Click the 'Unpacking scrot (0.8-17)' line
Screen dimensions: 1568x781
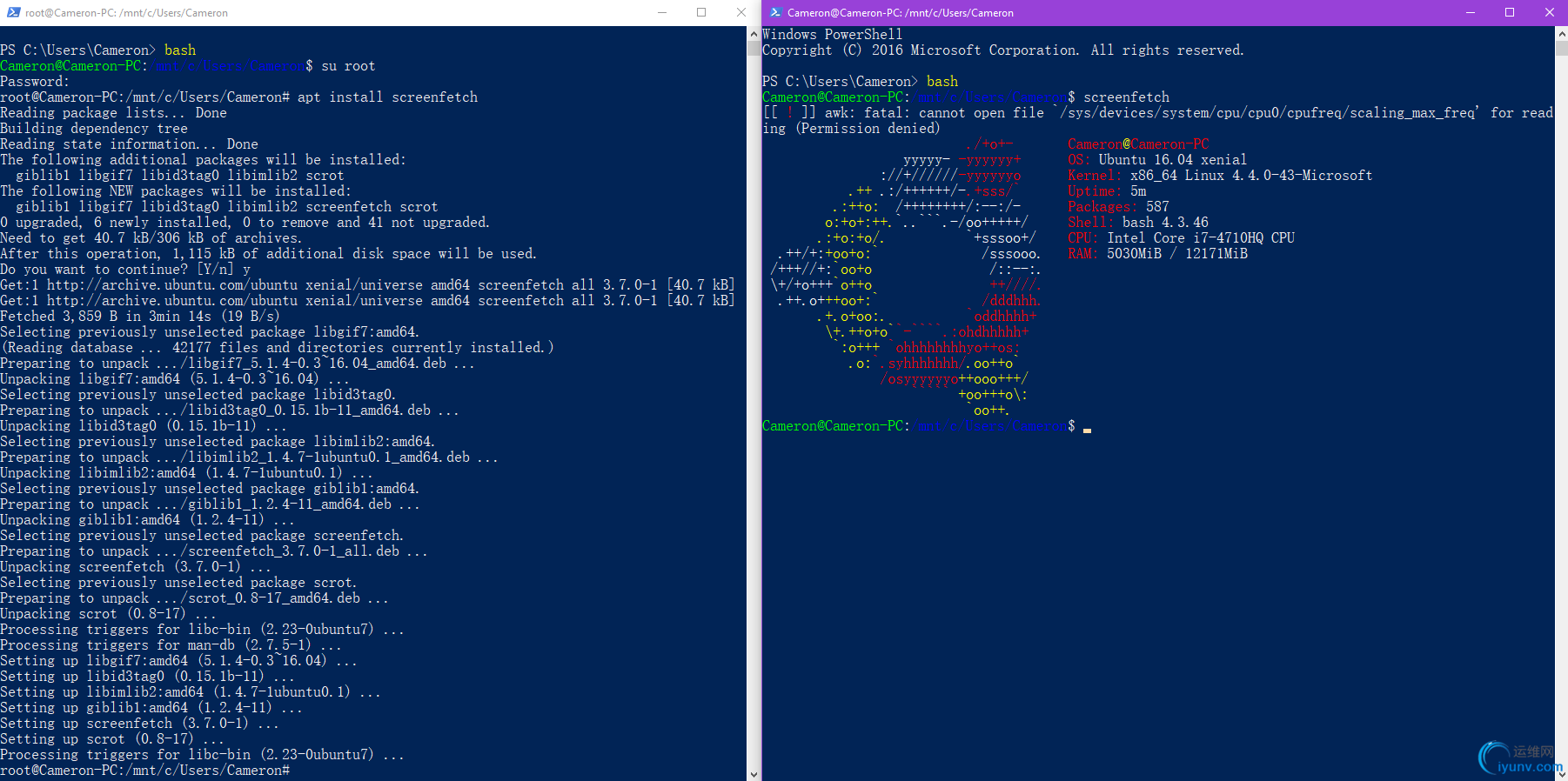tap(108, 614)
